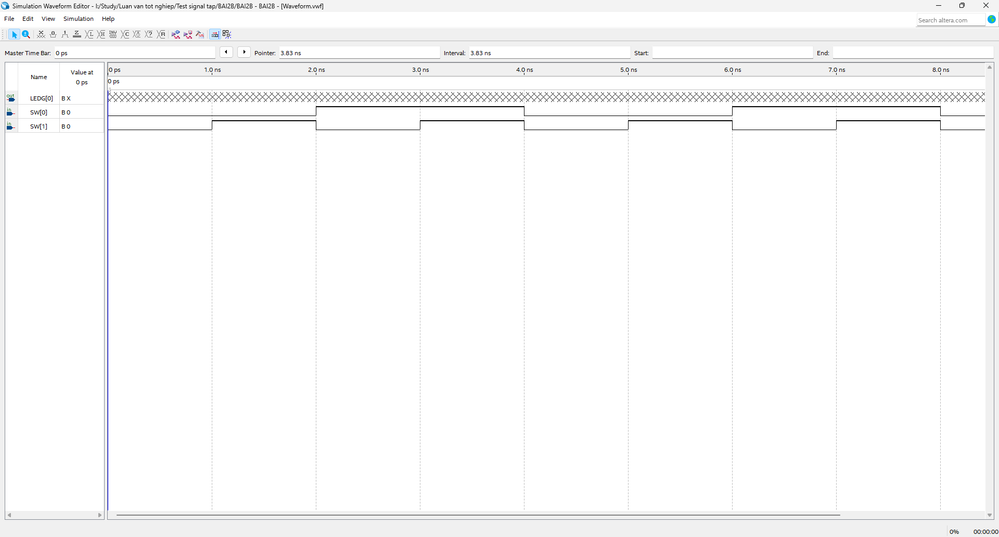Click the End time field
999x537 pixels.
912,53
